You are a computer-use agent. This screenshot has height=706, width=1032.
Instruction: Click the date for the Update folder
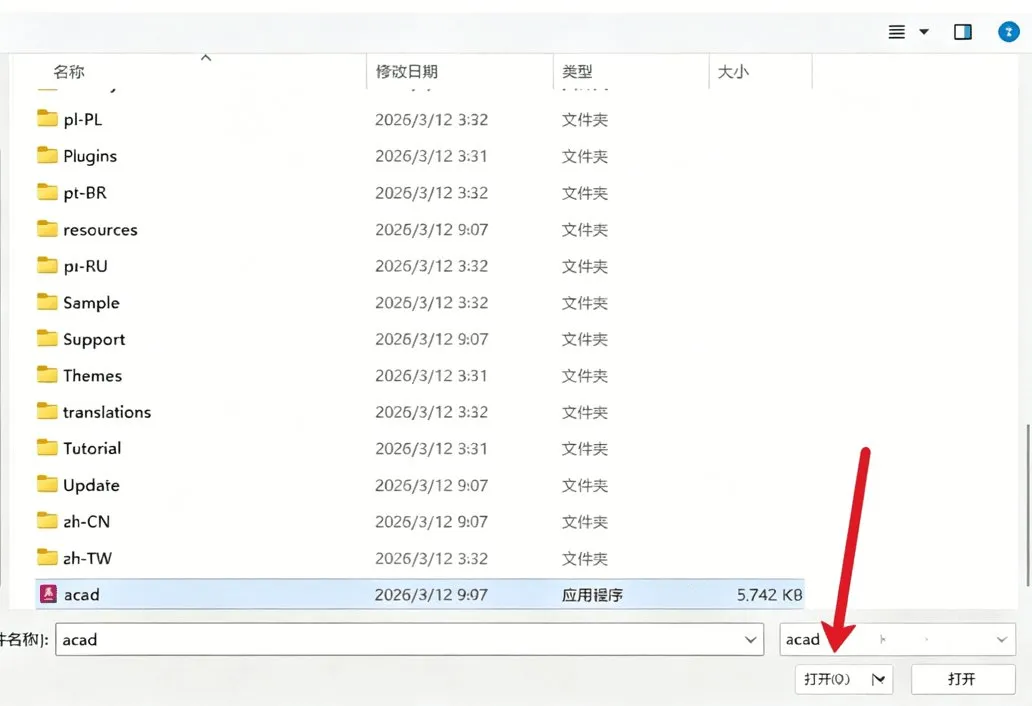click(x=432, y=486)
